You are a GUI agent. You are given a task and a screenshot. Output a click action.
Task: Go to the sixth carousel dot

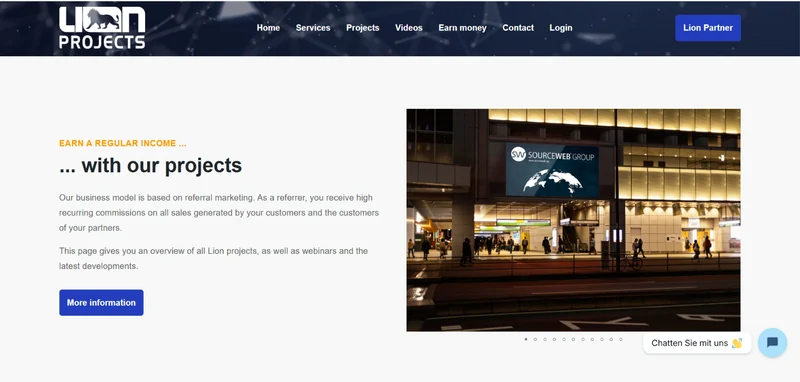click(573, 339)
